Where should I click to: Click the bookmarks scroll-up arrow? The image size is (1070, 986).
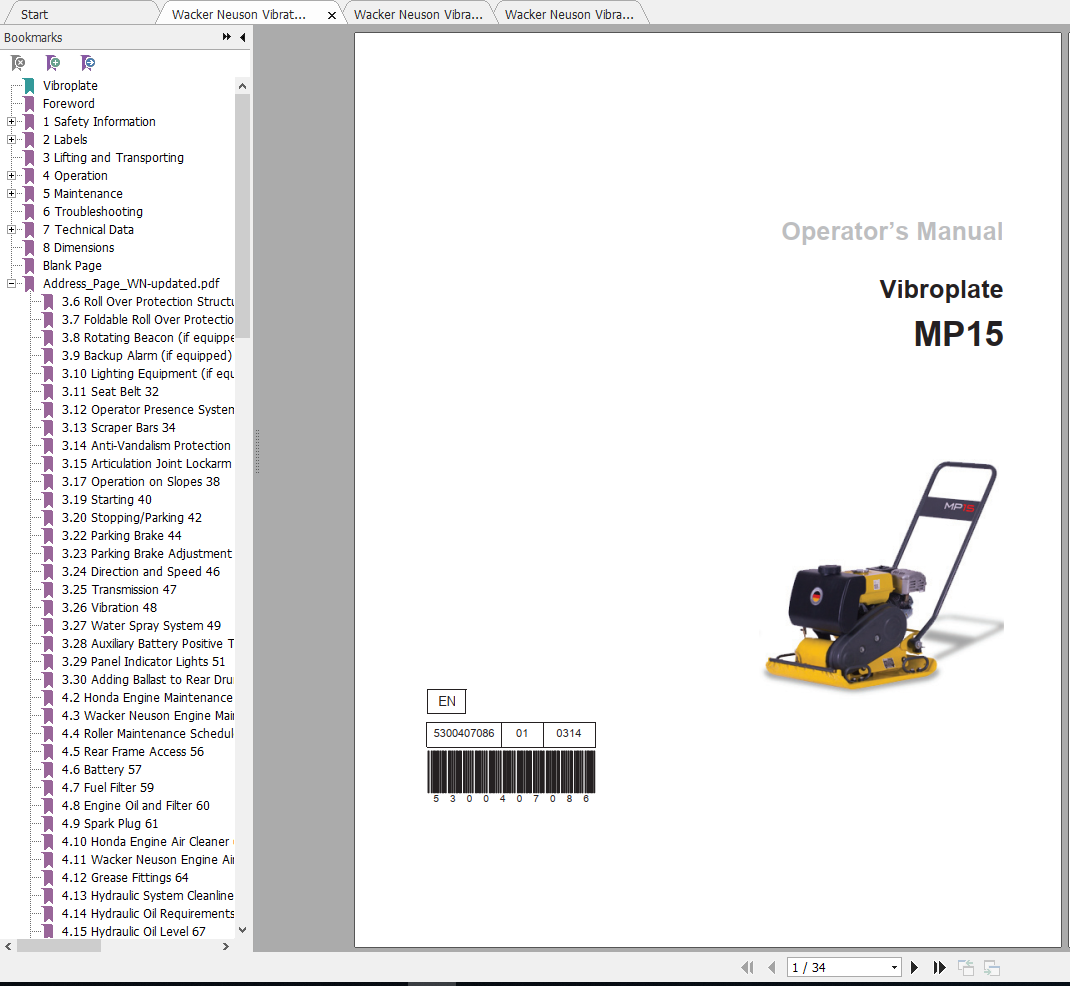(x=242, y=87)
